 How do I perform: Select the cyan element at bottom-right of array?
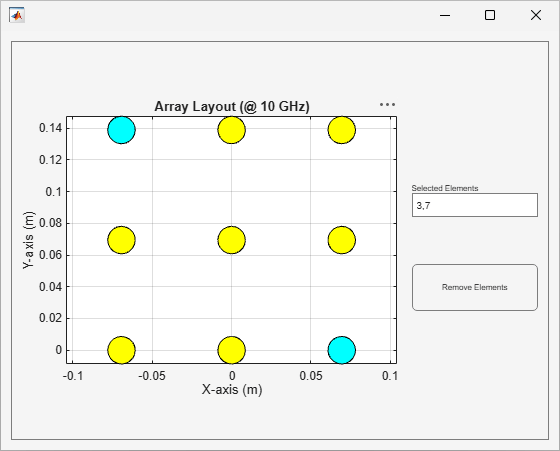pyautogui.click(x=342, y=350)
